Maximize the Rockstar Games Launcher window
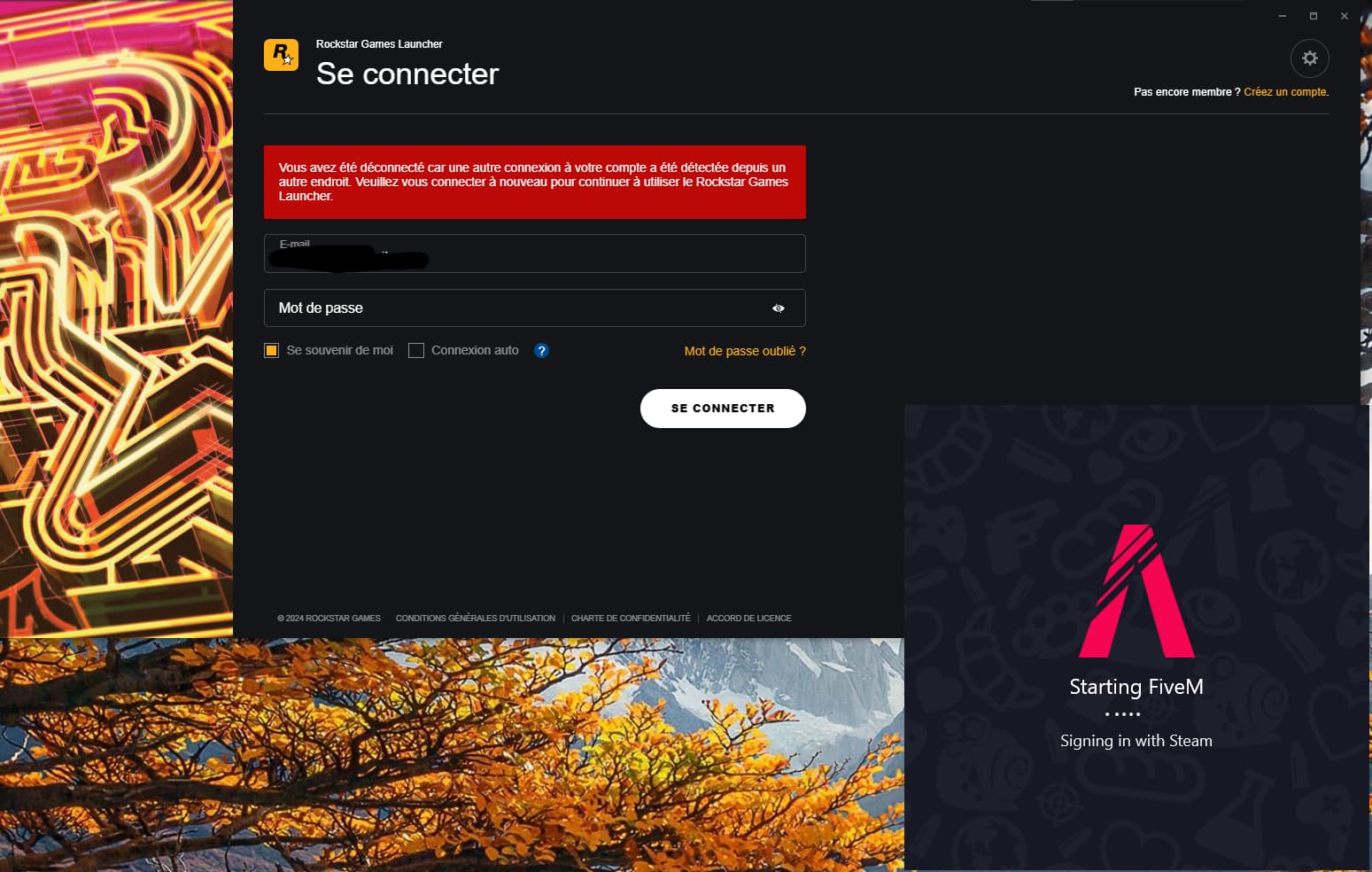Viewport: 1372px width, 872px height. 1314,16
